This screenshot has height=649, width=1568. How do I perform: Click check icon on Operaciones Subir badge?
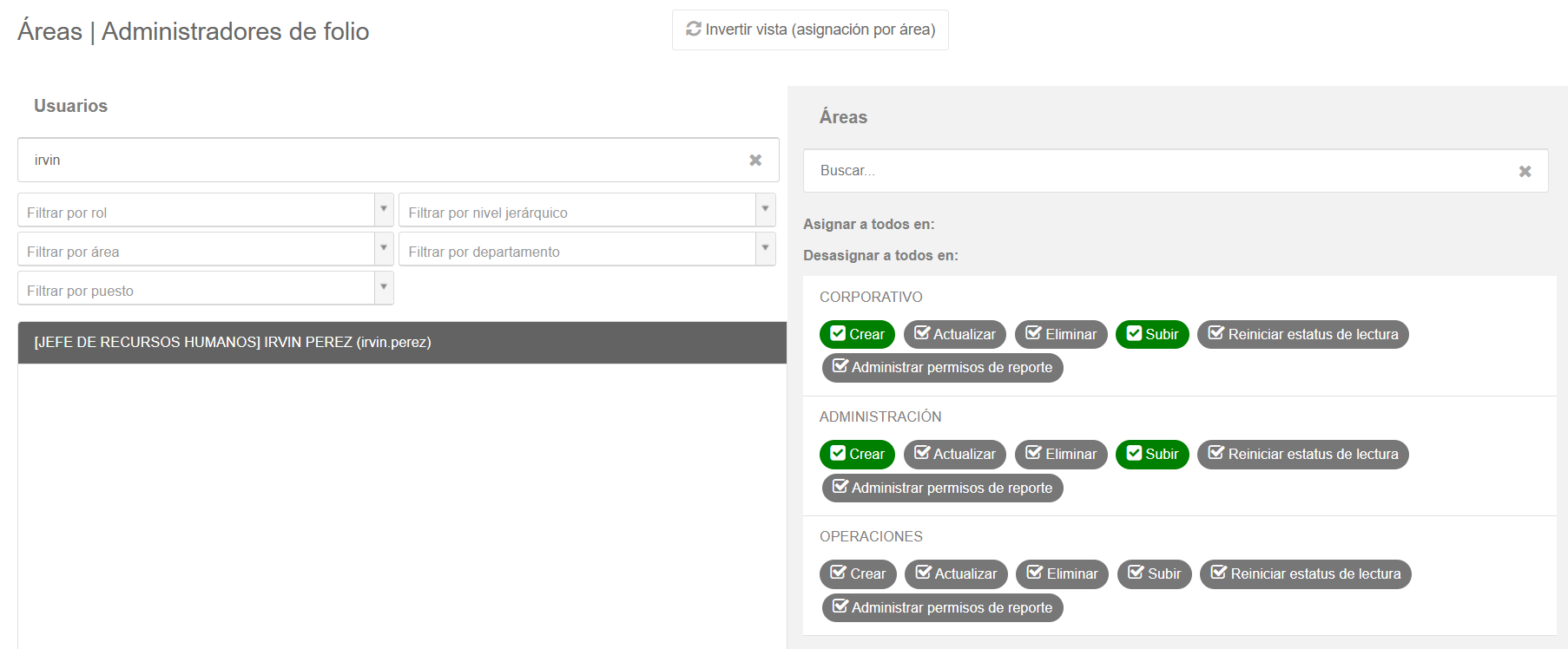[x=1136, y=573]
